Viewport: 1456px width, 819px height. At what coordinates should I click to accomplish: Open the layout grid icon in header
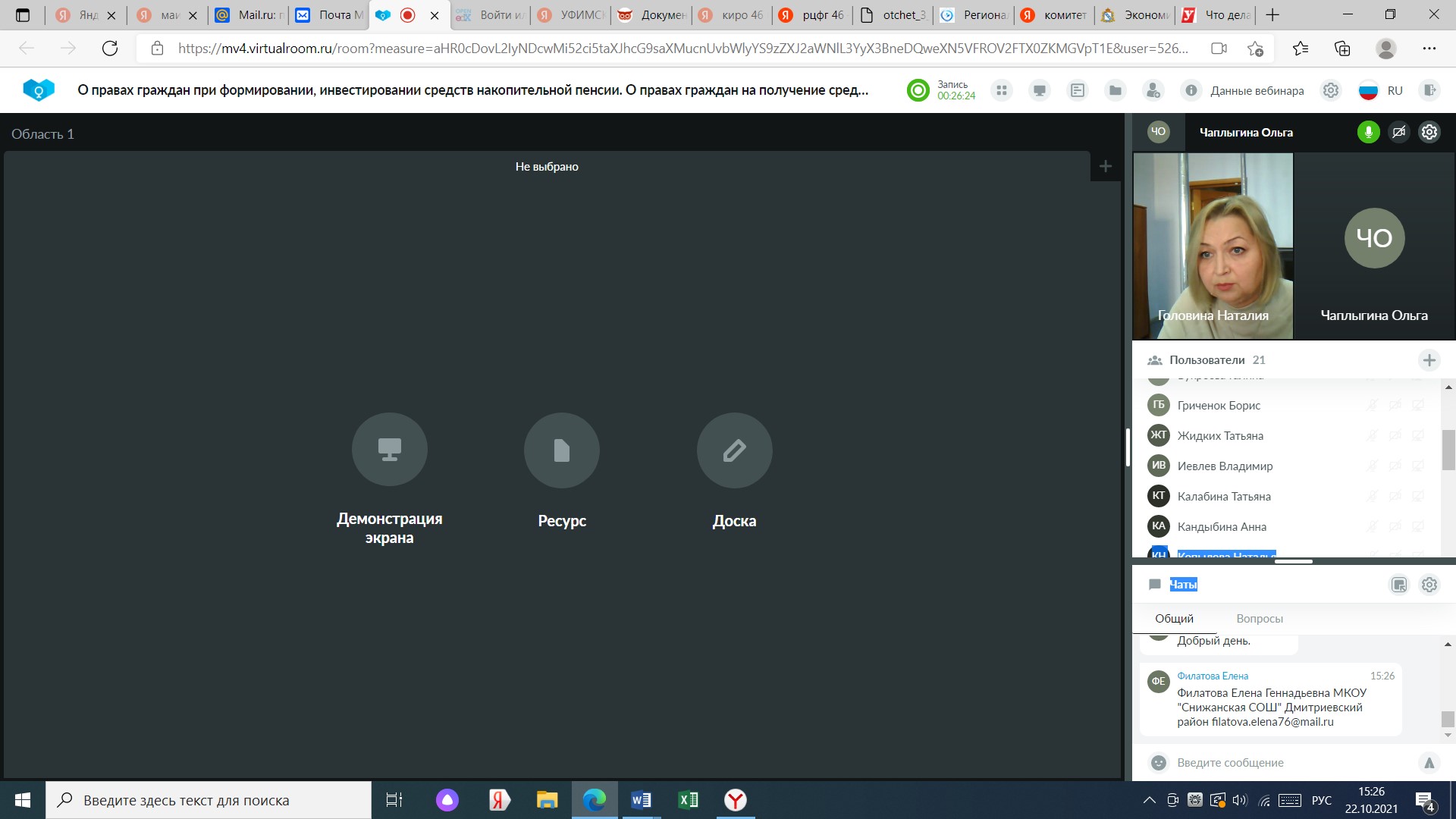click(x=1002, y=90)
